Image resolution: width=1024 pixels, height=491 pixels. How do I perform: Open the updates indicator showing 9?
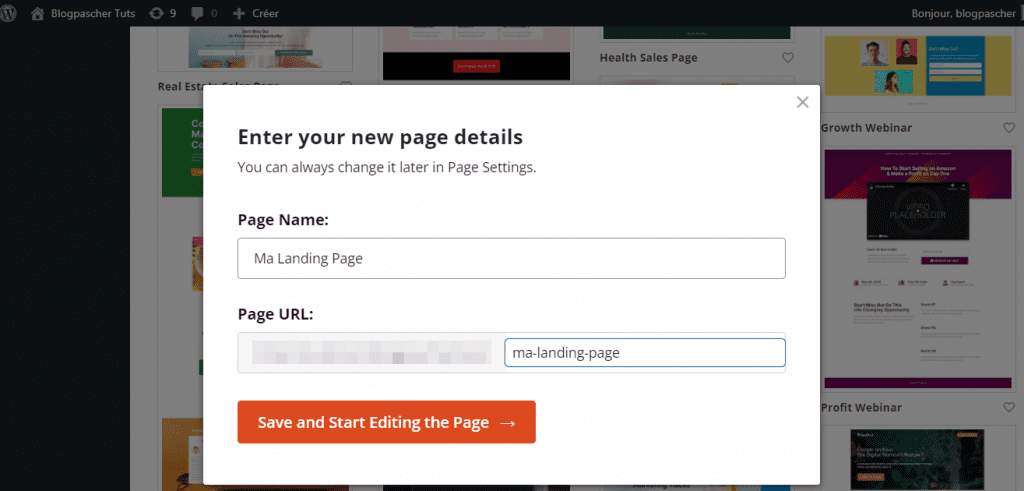click(163, 12)
